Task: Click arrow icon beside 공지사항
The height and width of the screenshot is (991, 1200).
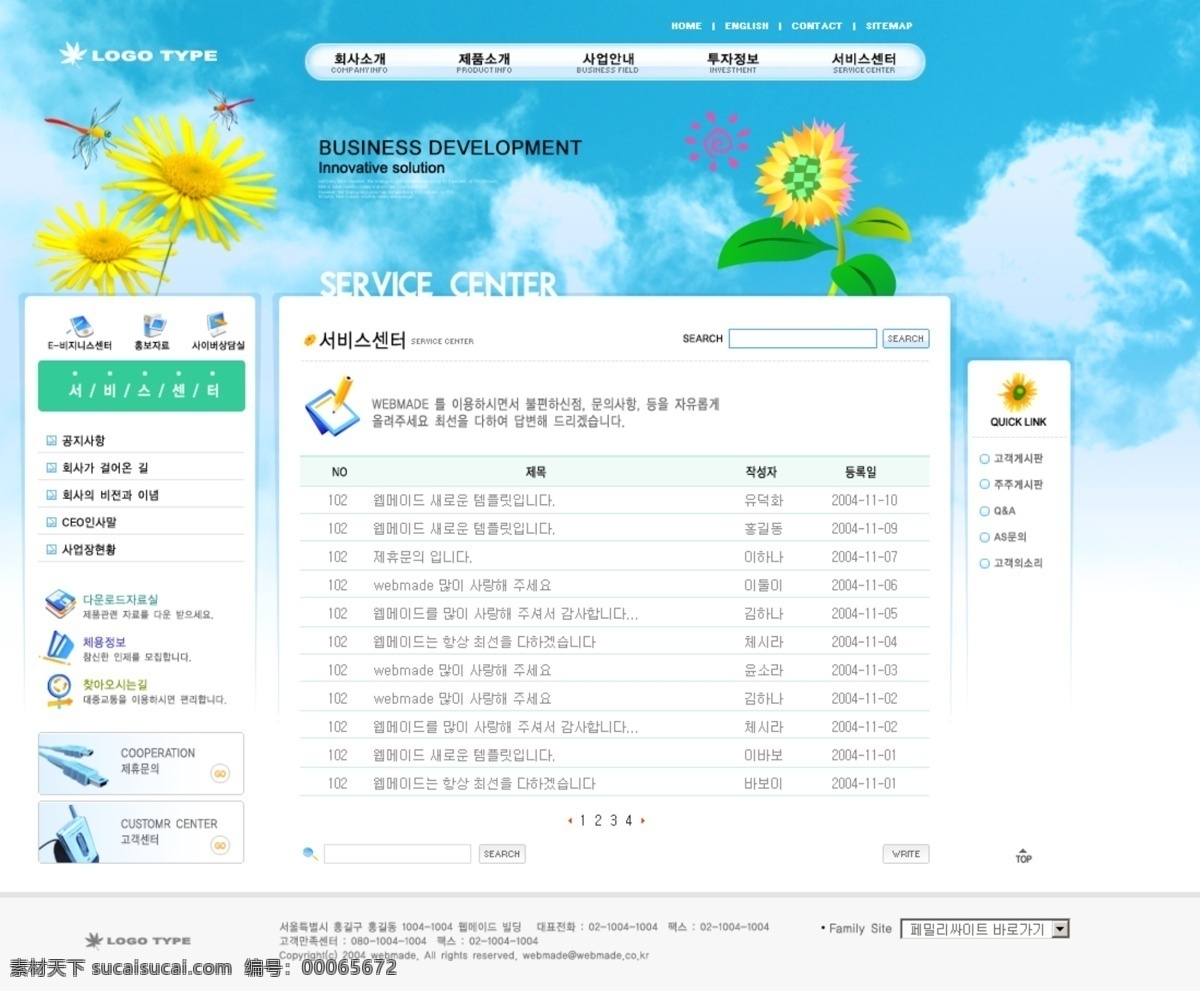Action: (51, 441)
